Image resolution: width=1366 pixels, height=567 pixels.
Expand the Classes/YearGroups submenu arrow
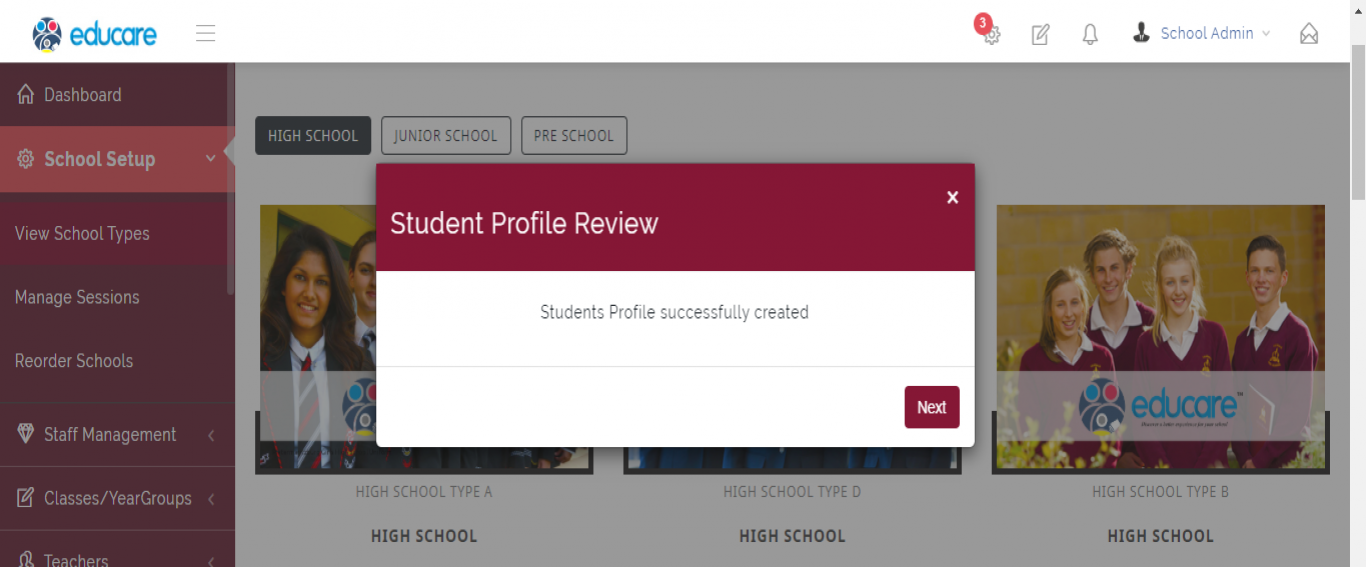211,498
